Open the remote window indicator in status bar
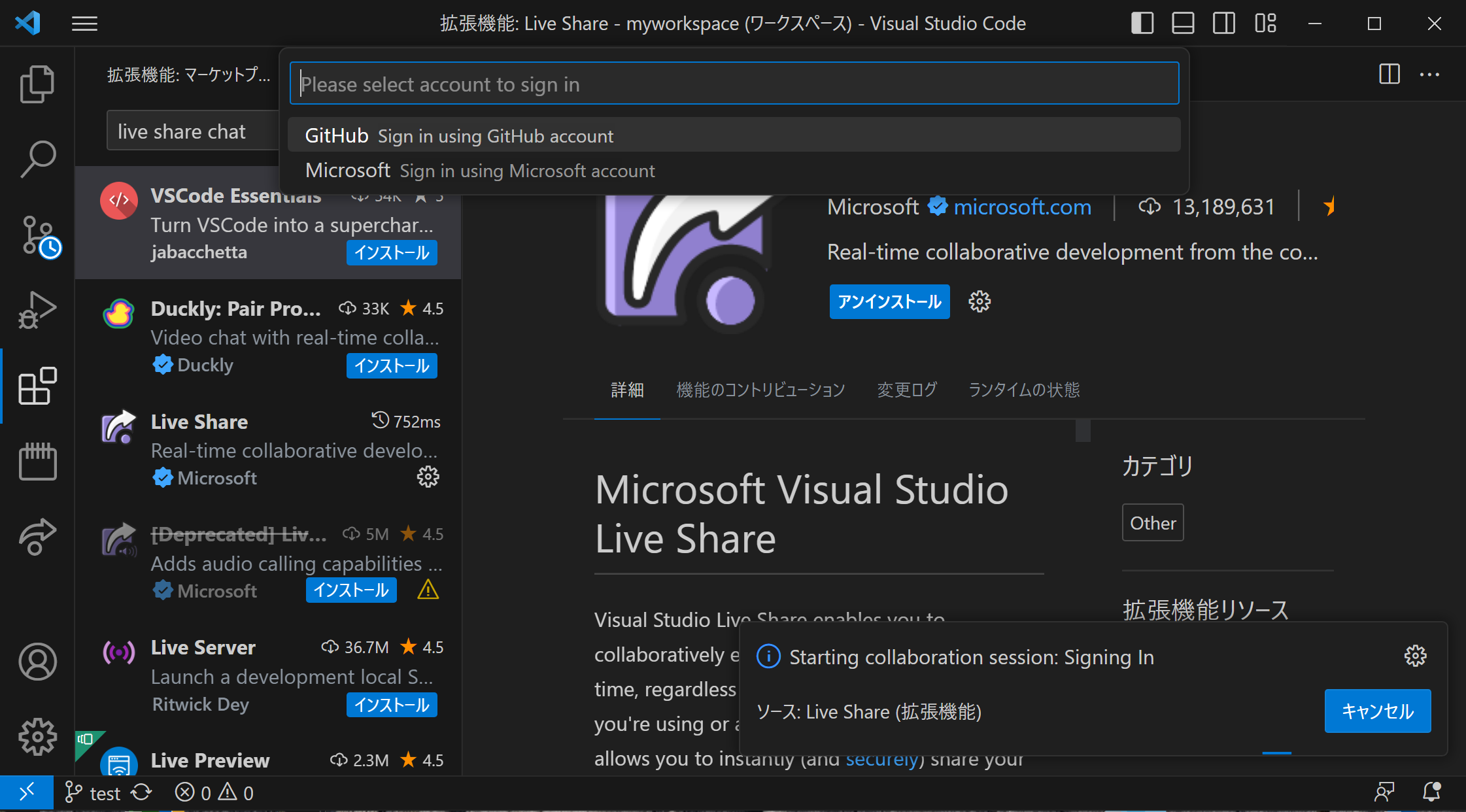Image resolution: width=1466 pixels, height=812 pixels. 26,793
